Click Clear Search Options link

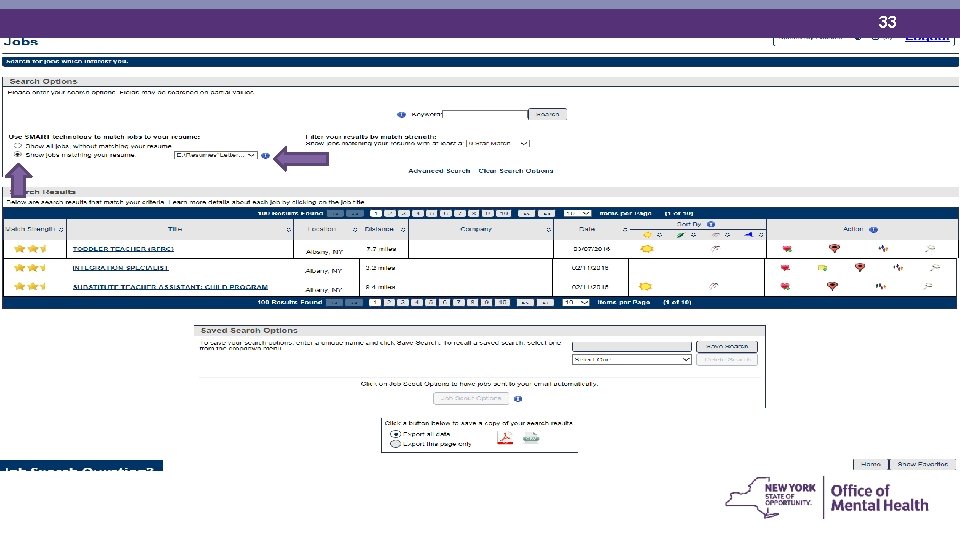pyautogui.click(x=516, y=171)
